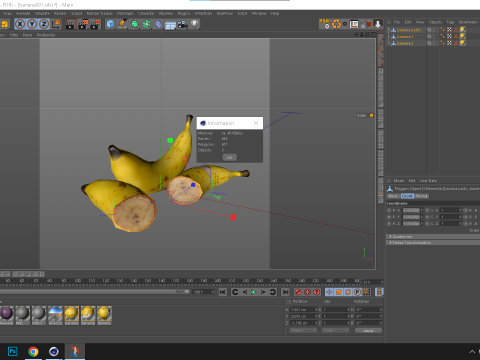Select the first banana object in tree
480x360 pixels.
click(409, 30)
